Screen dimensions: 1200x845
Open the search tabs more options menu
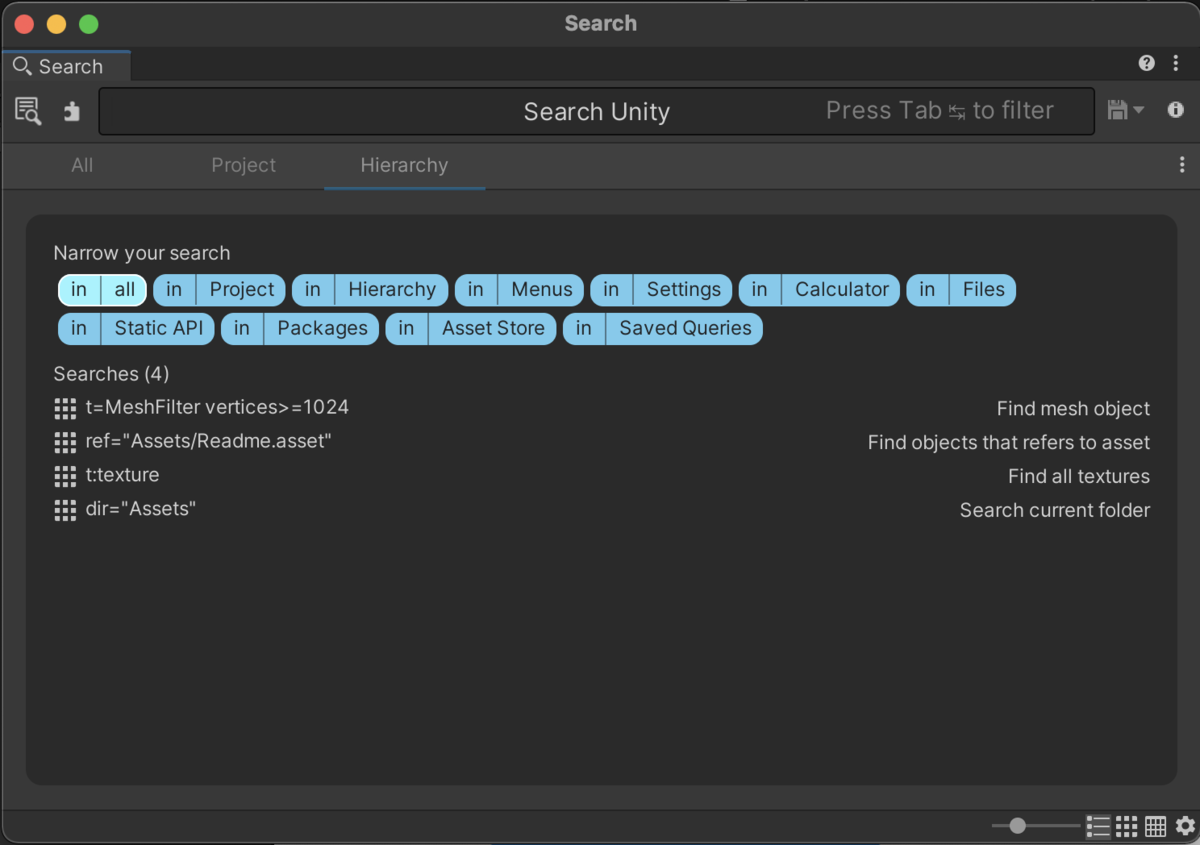(x=1182, y=165)
